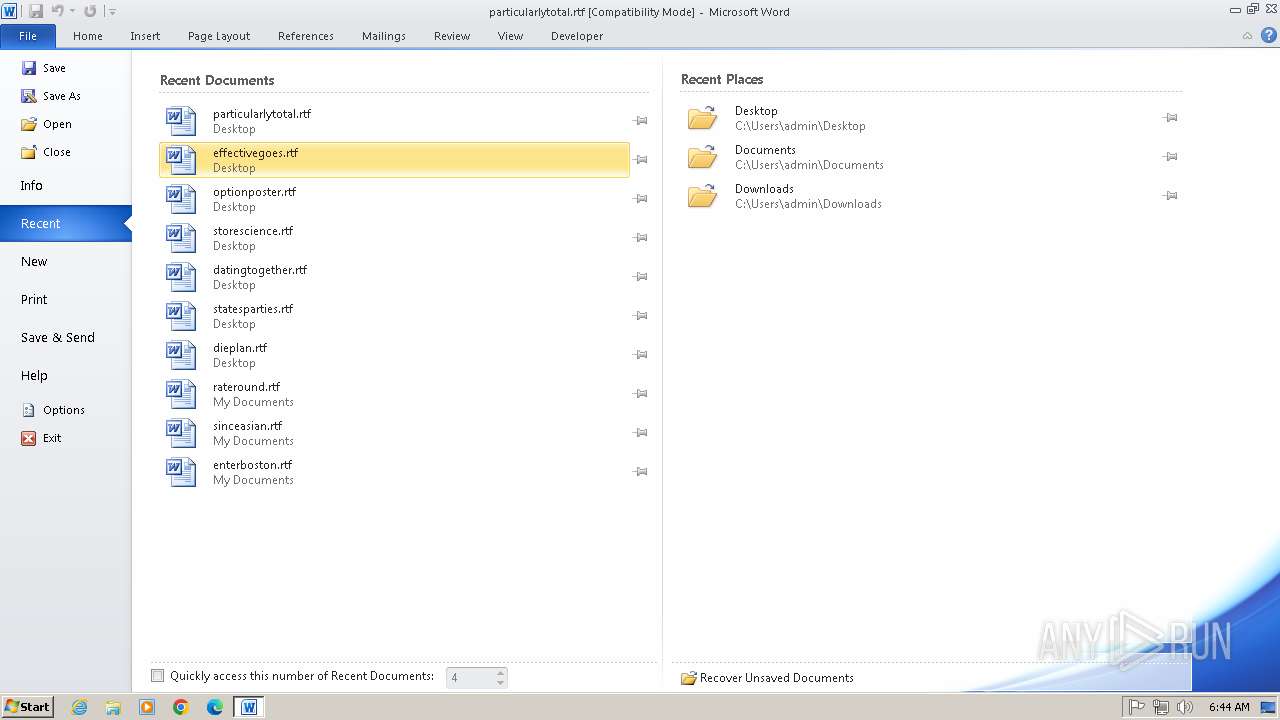
Task: Pin optionposter.rtf to the recent list
Action: [640, 199]
